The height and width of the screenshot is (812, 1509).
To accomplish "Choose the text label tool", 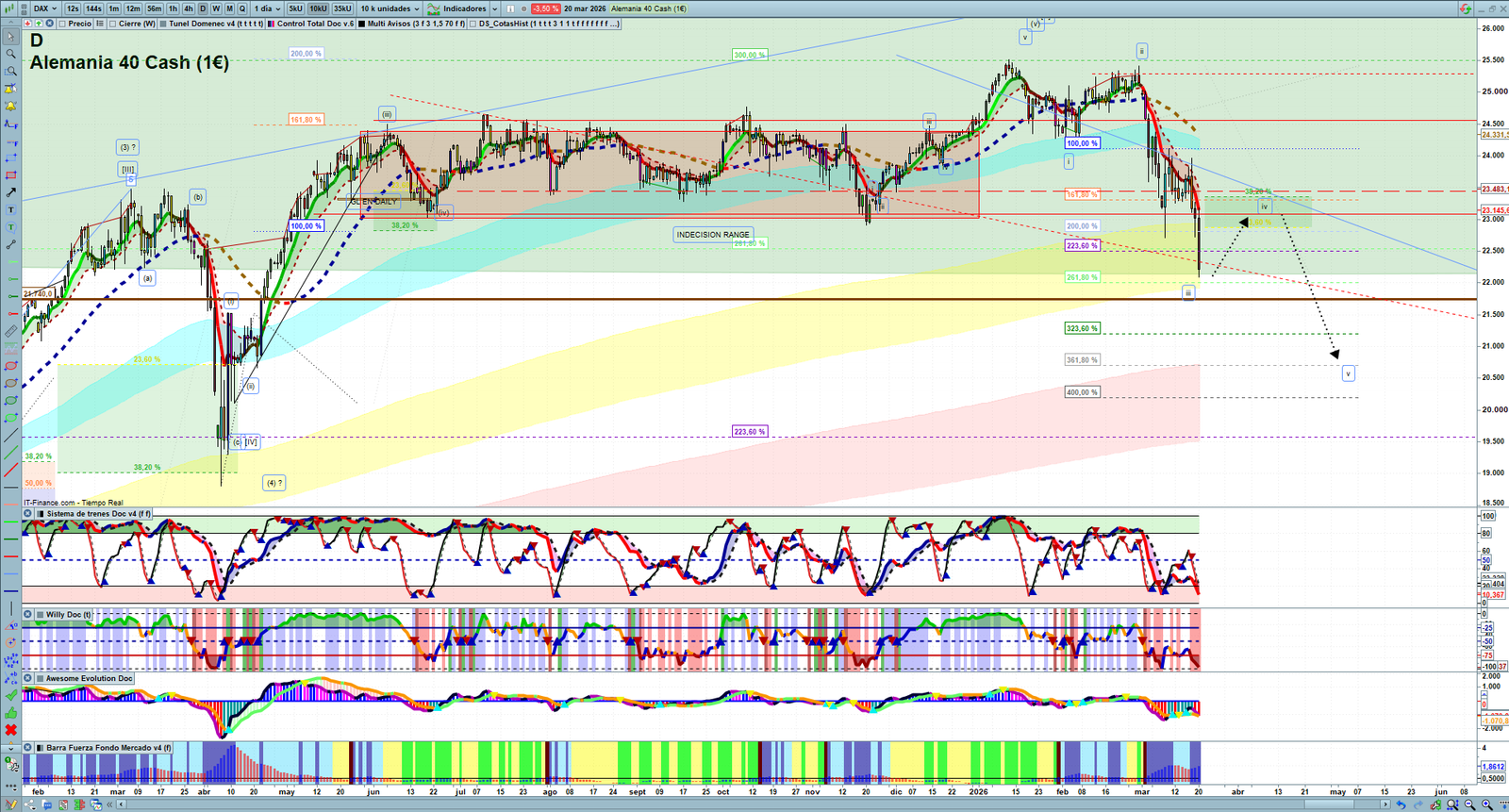I will [10, 209].
